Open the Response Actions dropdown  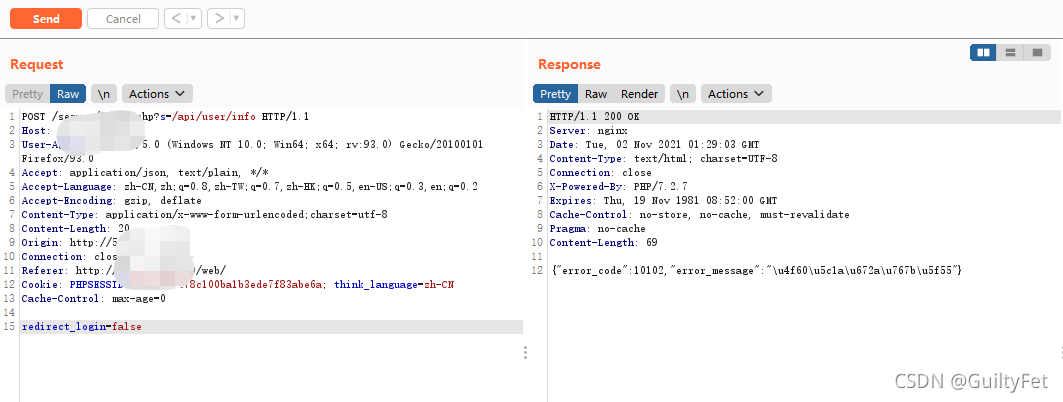click(x=736, y=94)
